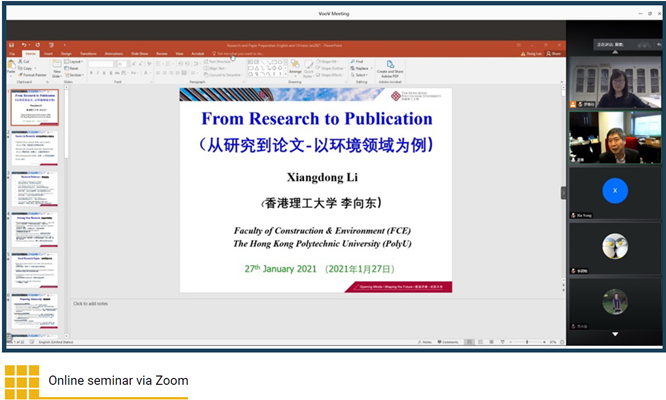Open the font name combo box
The width and height of the screenshot is (666, 400).
click(x=102, y=62)
